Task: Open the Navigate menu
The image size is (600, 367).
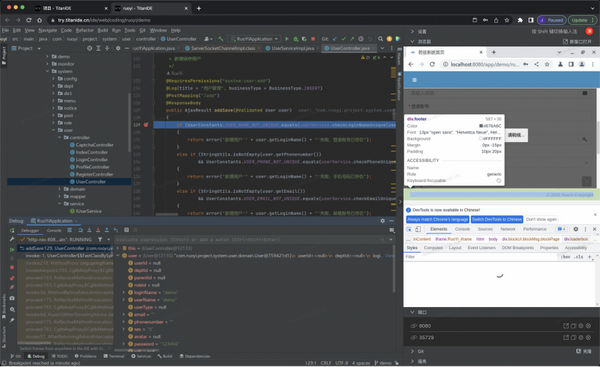Action: point(47,30)
